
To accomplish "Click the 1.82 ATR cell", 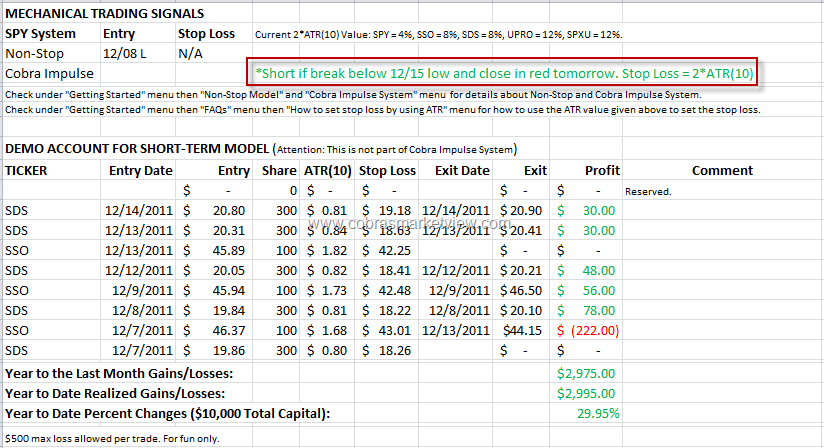I will tap(327, 251).
